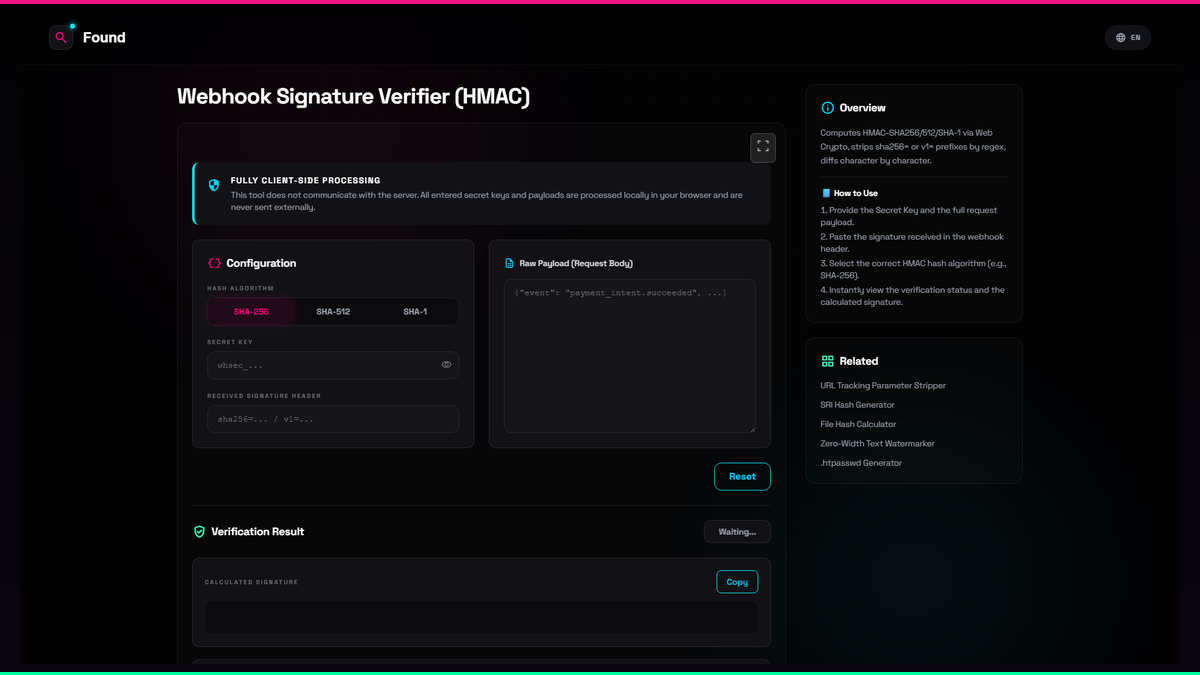Click into the Raw Payload text area

coord(630,356)
